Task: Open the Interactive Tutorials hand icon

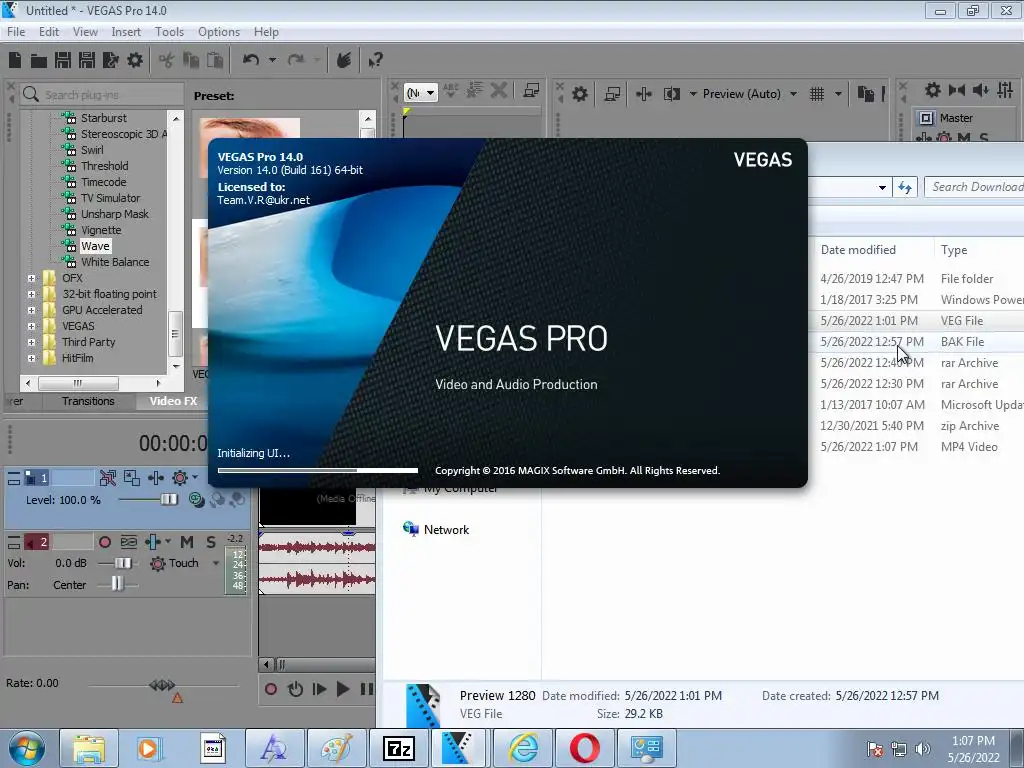Action: pos(344,60)
